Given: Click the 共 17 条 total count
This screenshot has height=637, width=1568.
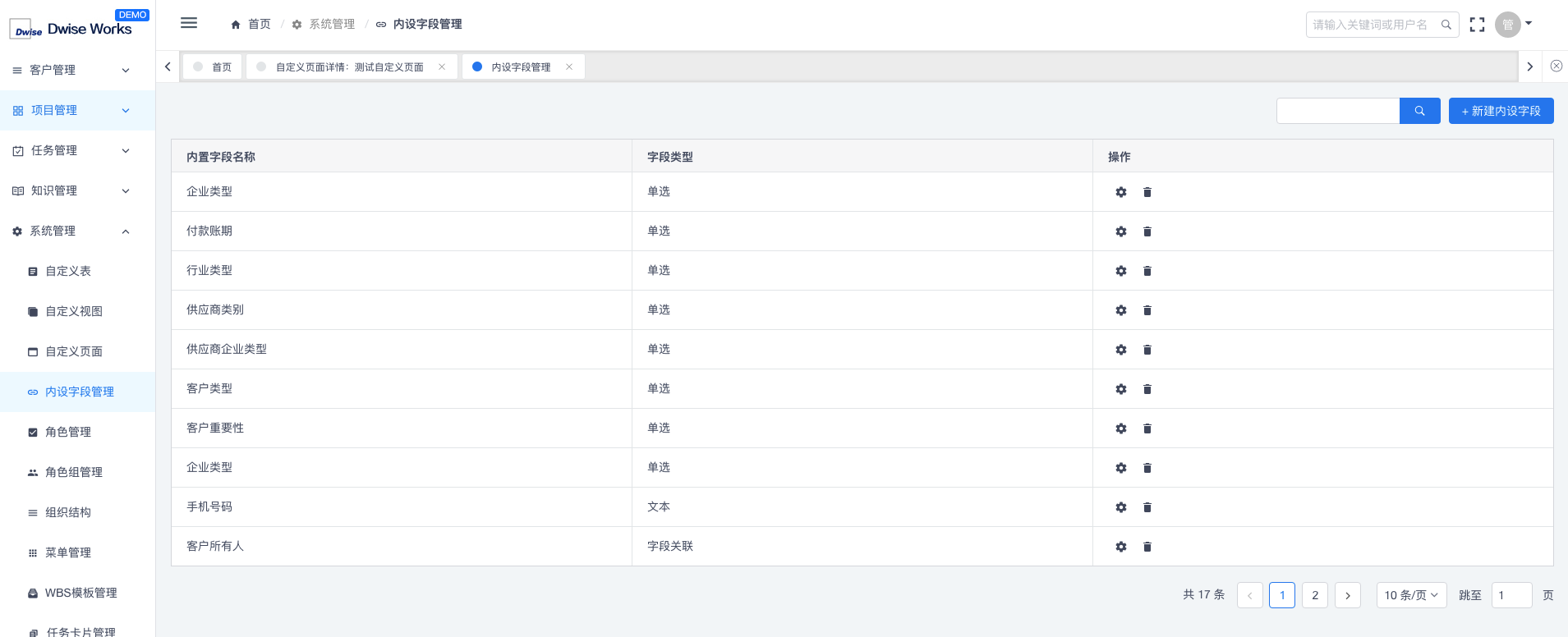Looking at the screenshot, I should pos(1203,595).
